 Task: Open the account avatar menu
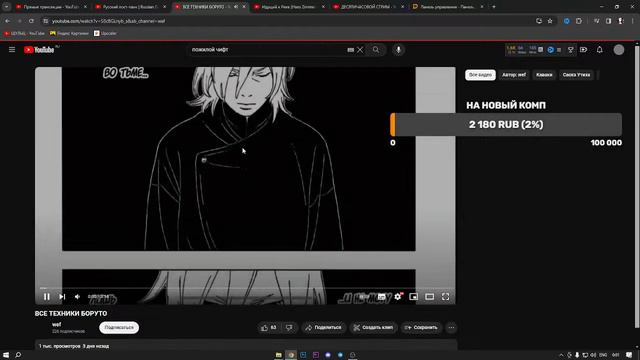[x=619, y=50]
